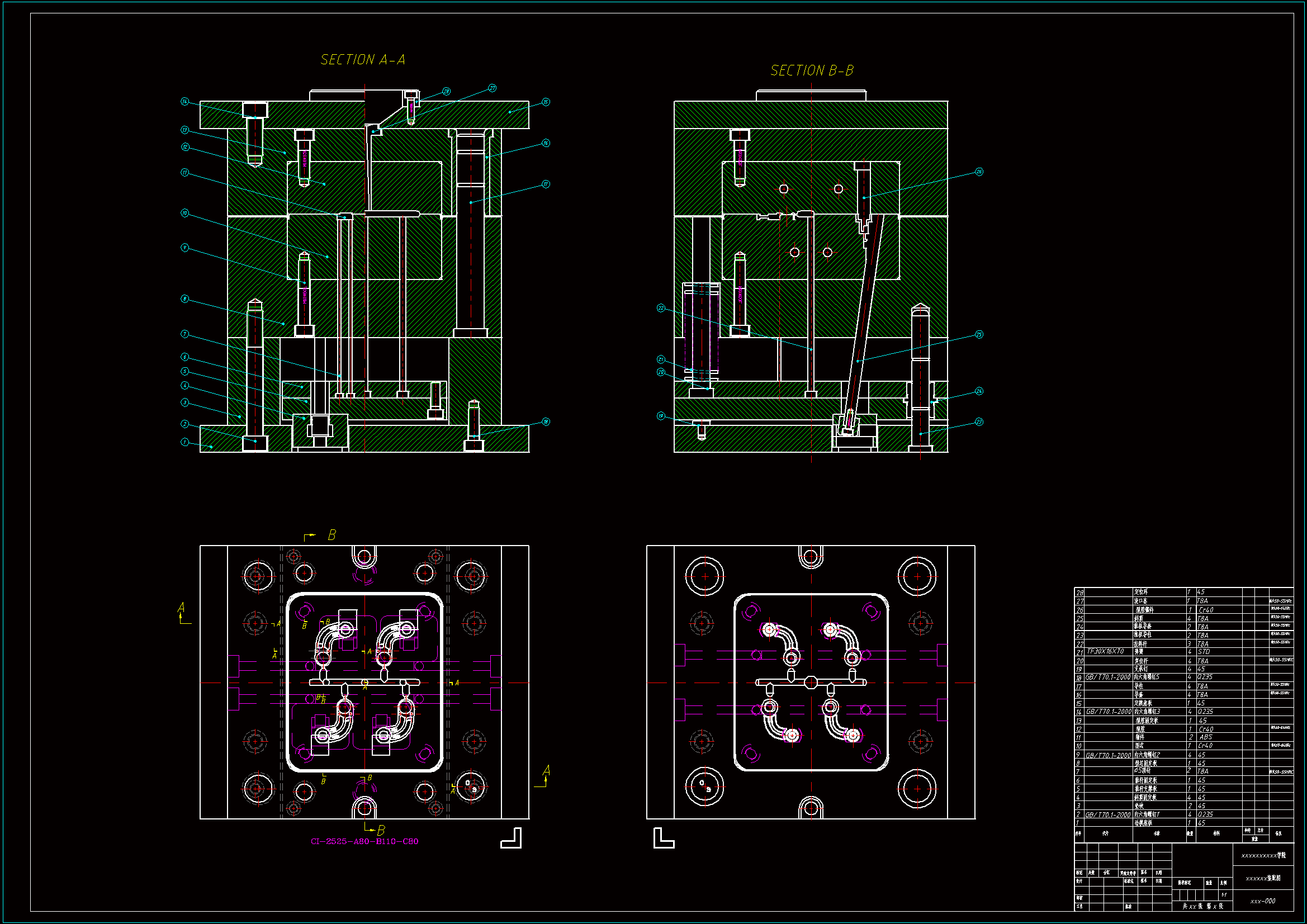Click the B cutting-plane marker above left plan view
Screen dimensions: 1307x924
coord(332,535)
